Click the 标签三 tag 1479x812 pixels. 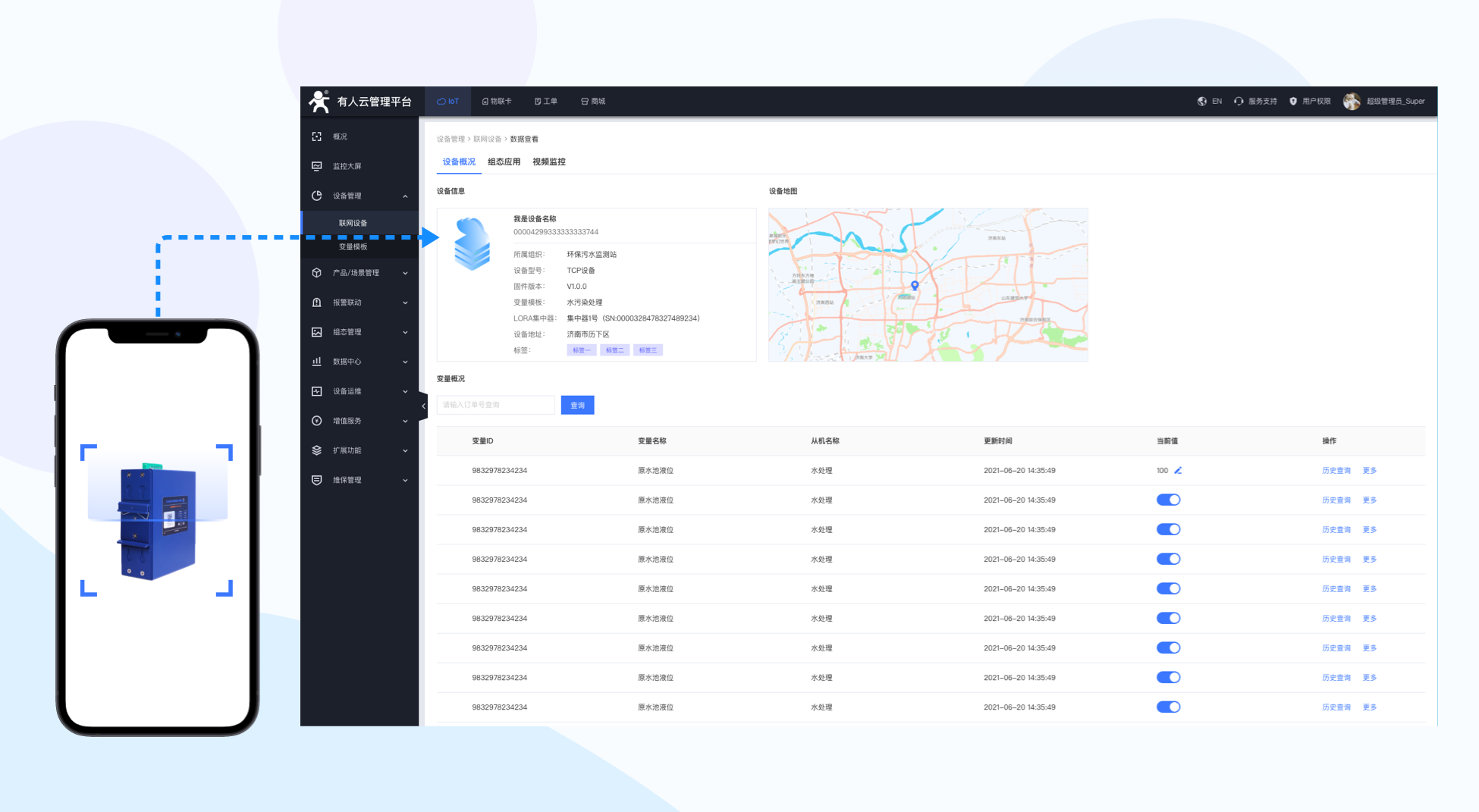(x=648, y=350)
